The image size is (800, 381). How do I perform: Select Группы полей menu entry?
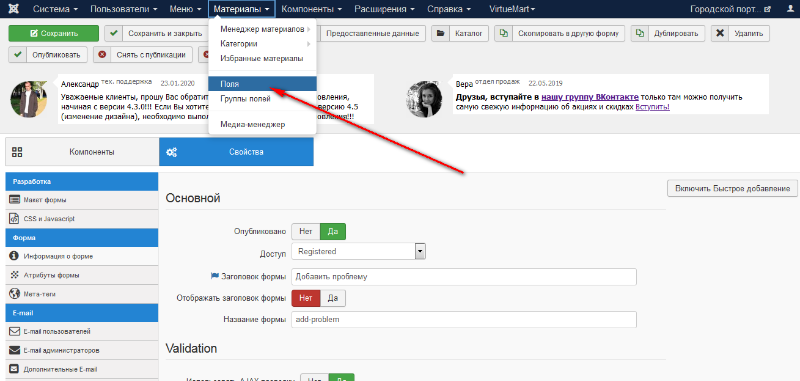click(x=263, y=99)
